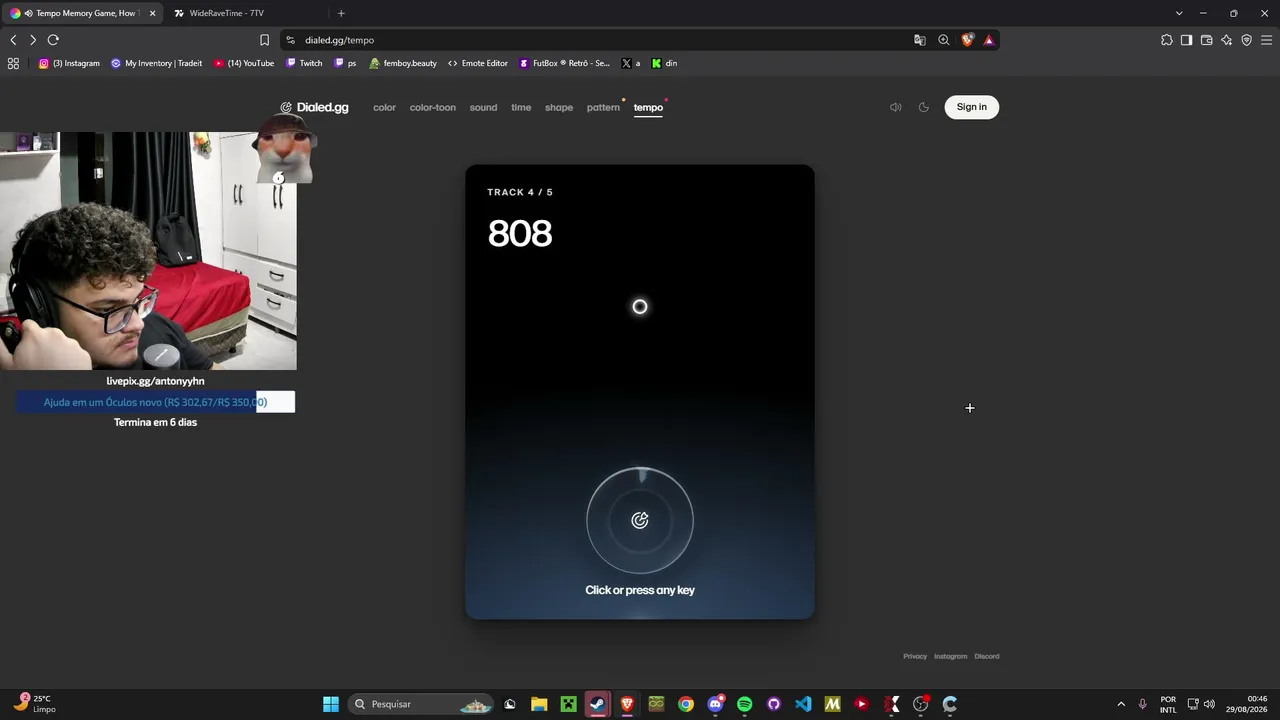Open File Explorer from taskbar

click(539, 704)
